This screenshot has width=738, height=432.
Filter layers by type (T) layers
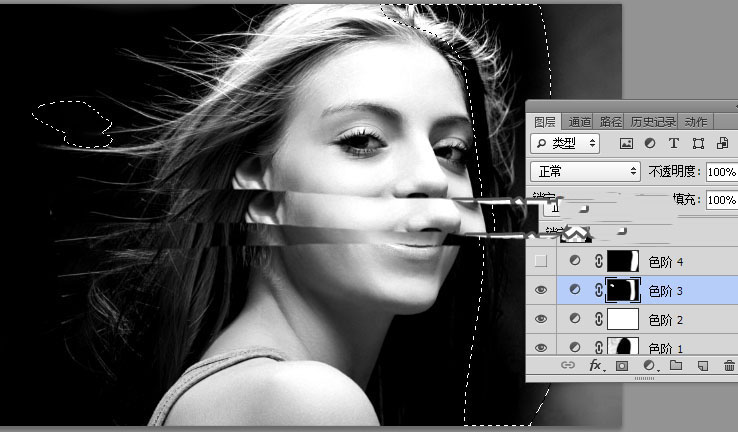[673, 144]
